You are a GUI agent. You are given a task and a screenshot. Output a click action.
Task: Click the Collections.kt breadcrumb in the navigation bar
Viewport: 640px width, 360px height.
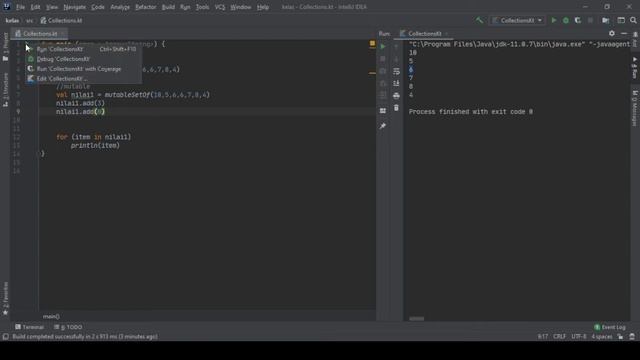tap(61, 20)
